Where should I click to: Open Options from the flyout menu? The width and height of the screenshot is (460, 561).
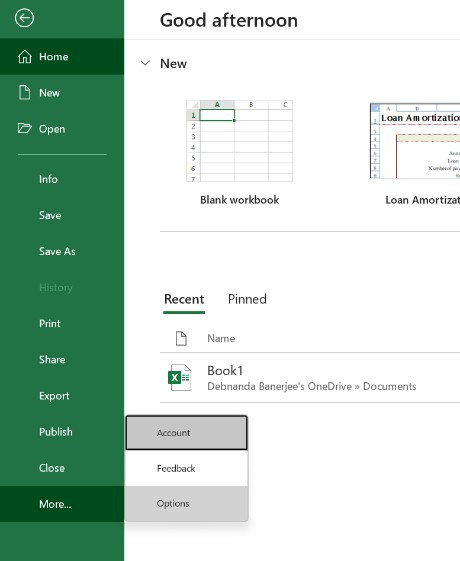pos(186,503)
